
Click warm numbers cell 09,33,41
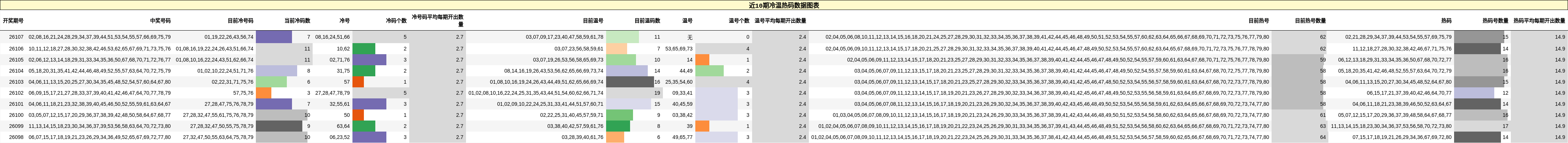pyautogui.click(x=682, y=93)
